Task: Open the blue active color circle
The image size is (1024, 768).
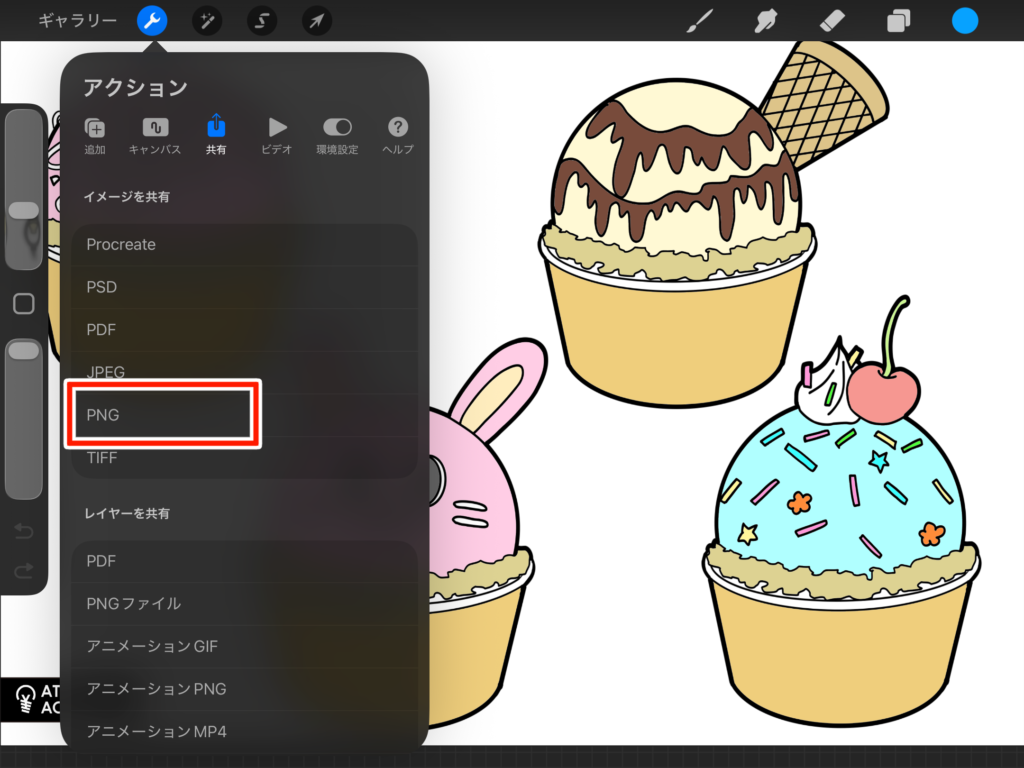Action: pos(965,20)
